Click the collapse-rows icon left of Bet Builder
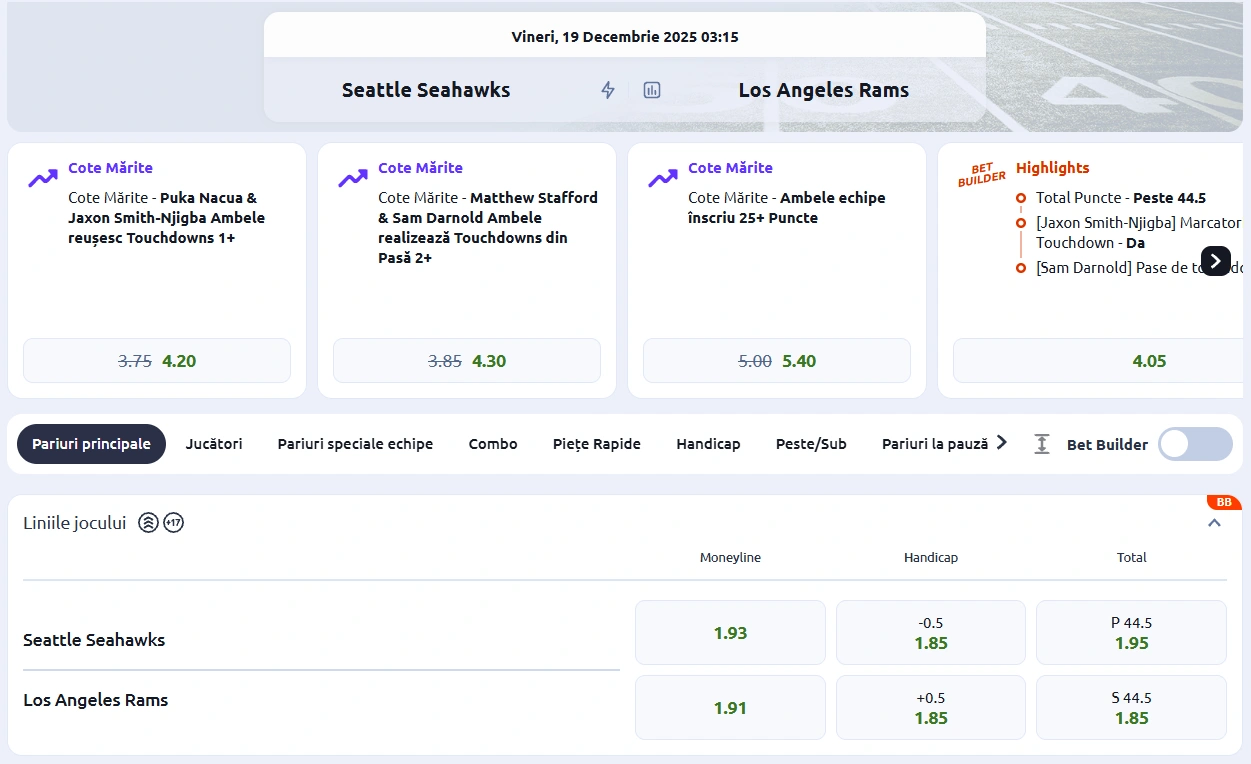The height and width of the screenshot is (764, 1251). pyautogui.click(x=1042, y=444)
